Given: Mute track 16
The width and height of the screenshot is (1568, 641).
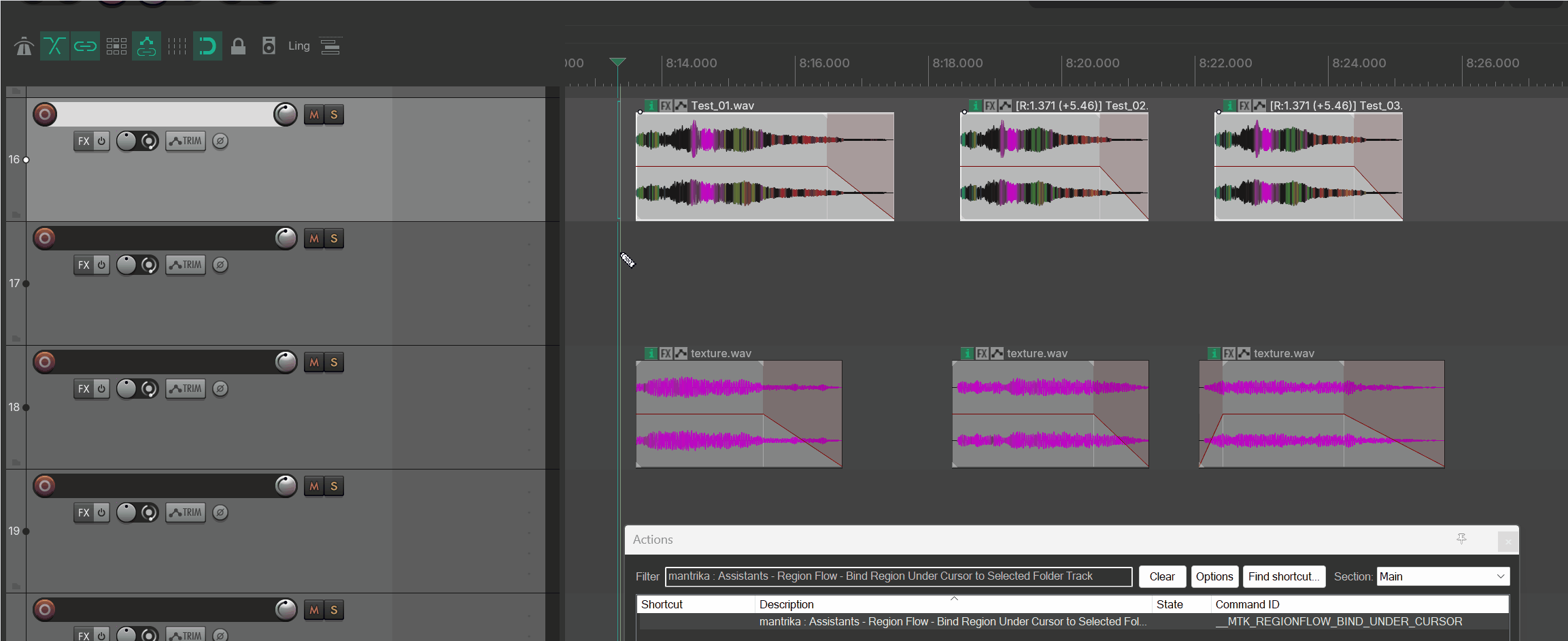Looking at the screenshot, I should coord(314,115).
